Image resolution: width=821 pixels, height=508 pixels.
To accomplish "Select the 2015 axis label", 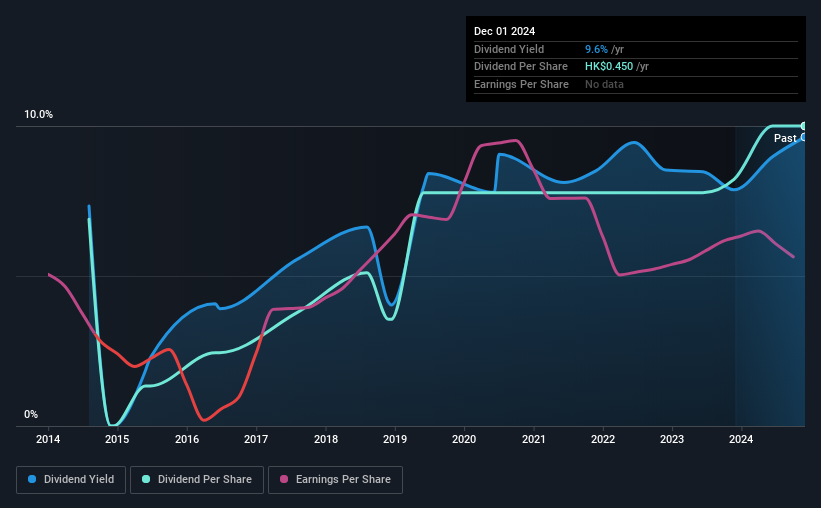I will (117, 439).
